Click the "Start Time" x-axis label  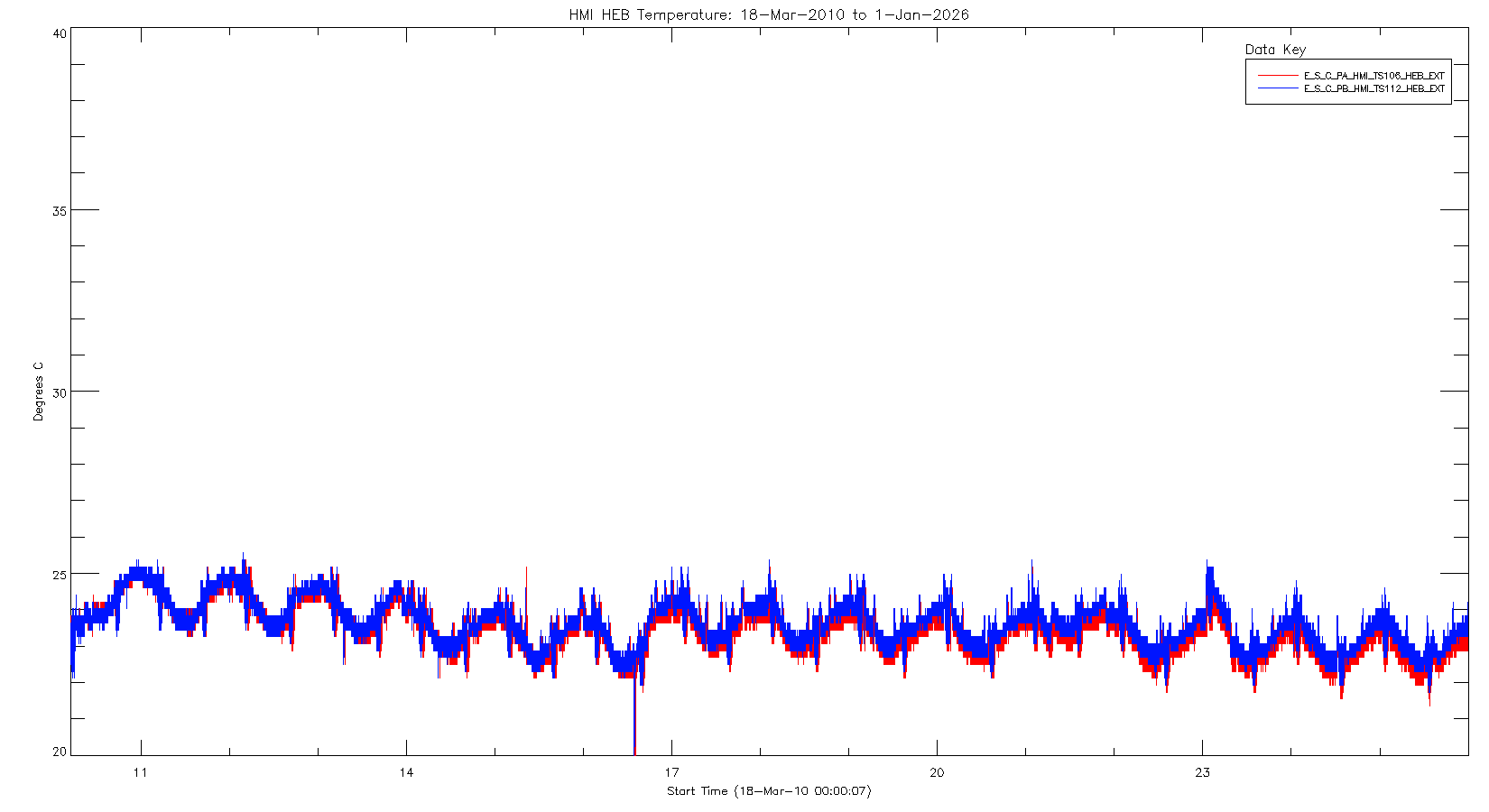click(769, 791)
